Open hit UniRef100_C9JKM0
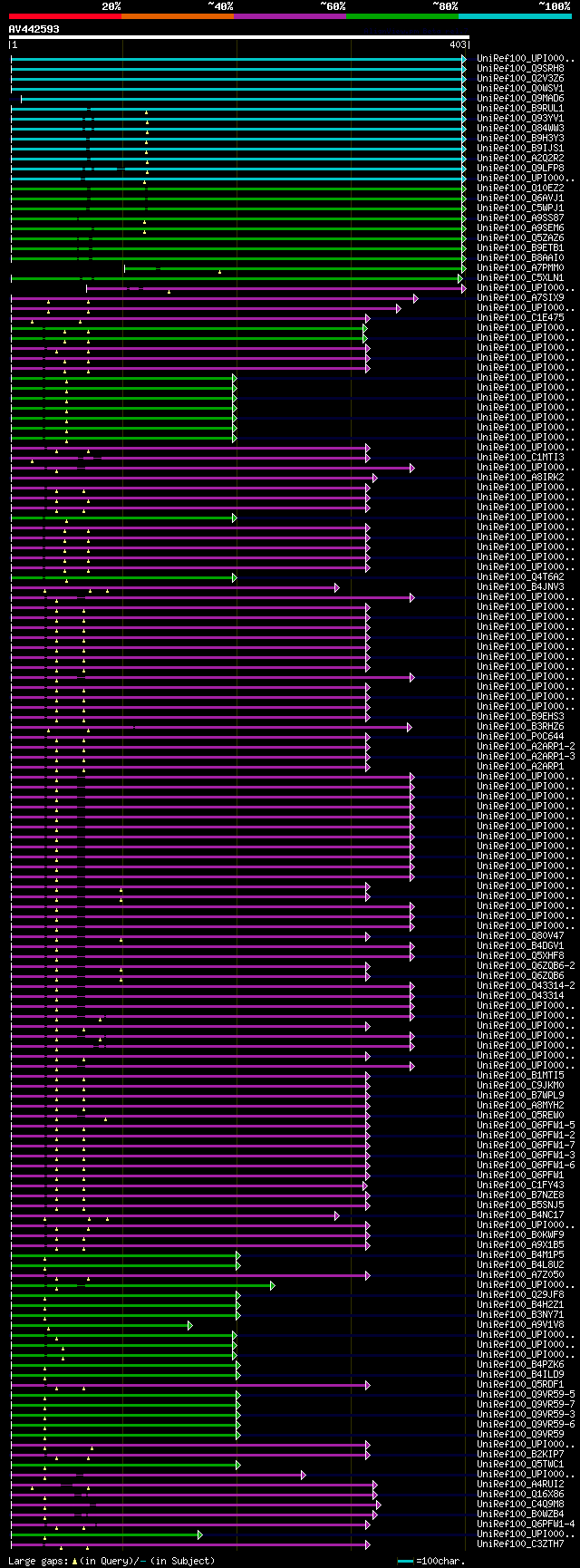Screen dimensions: 580x1568 (520, 1085)
